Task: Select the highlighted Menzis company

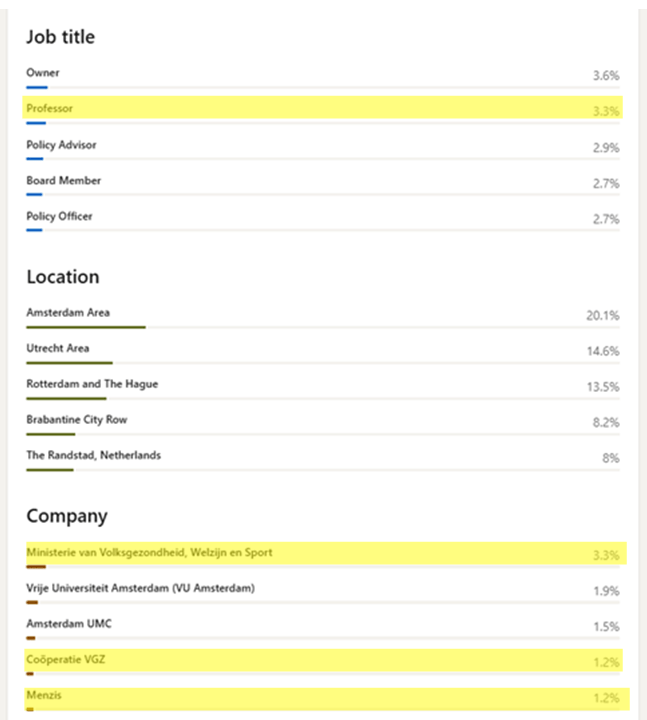Action: [44, 696]
